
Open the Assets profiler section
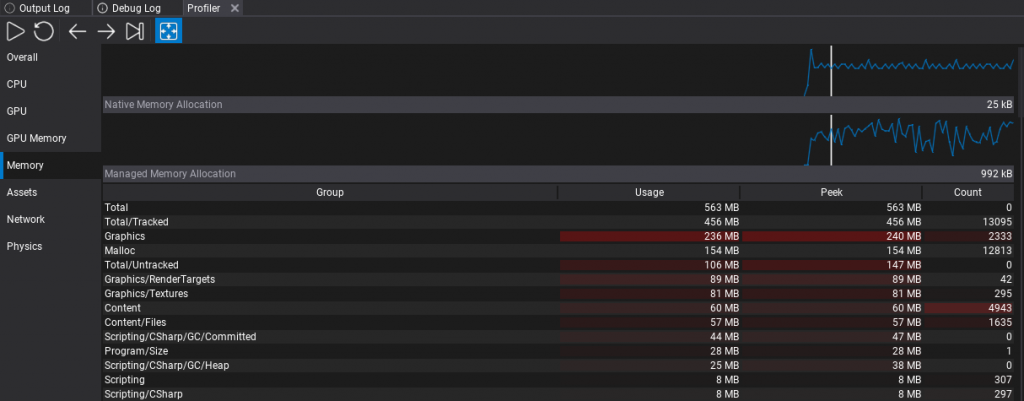click(x=22, y=192)
